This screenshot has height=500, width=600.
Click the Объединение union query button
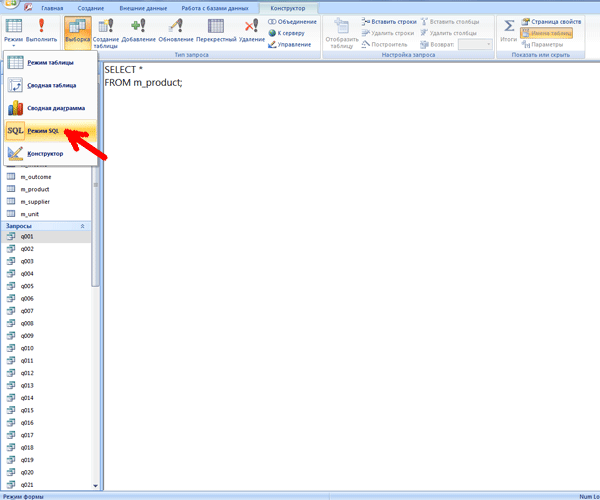[x=294, y=21]
